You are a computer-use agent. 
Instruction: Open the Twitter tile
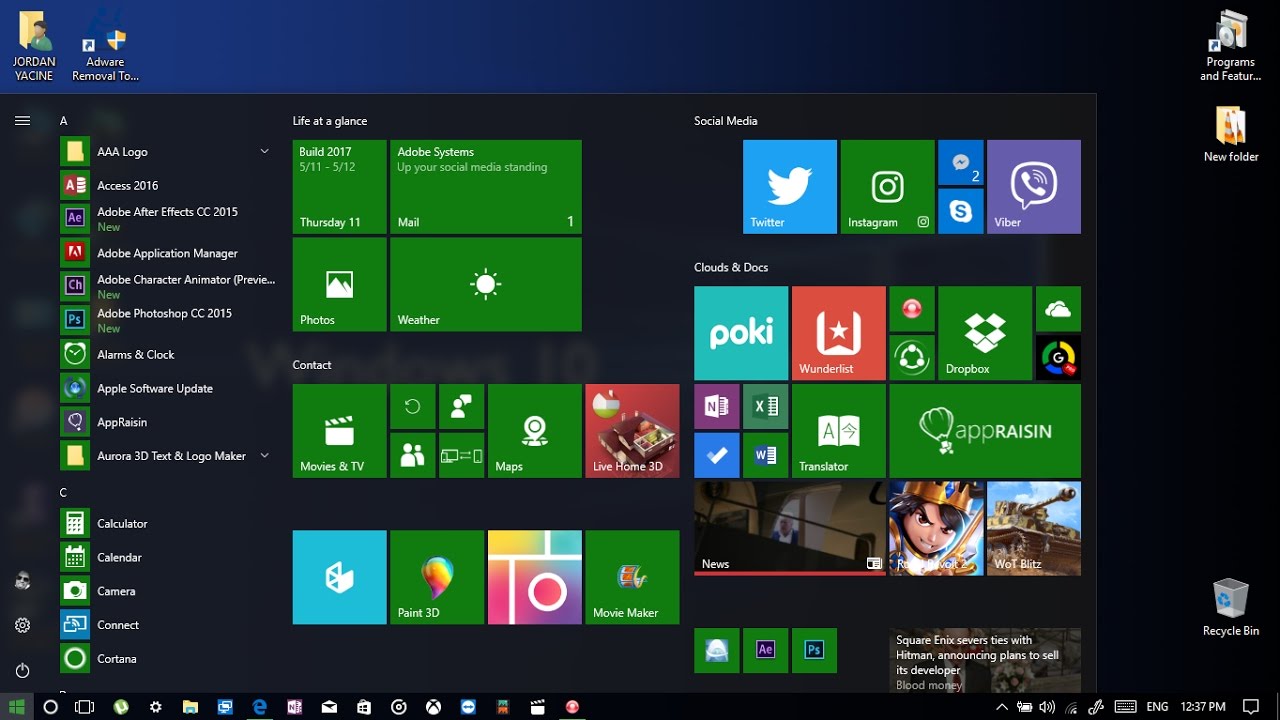click(790, 187)
